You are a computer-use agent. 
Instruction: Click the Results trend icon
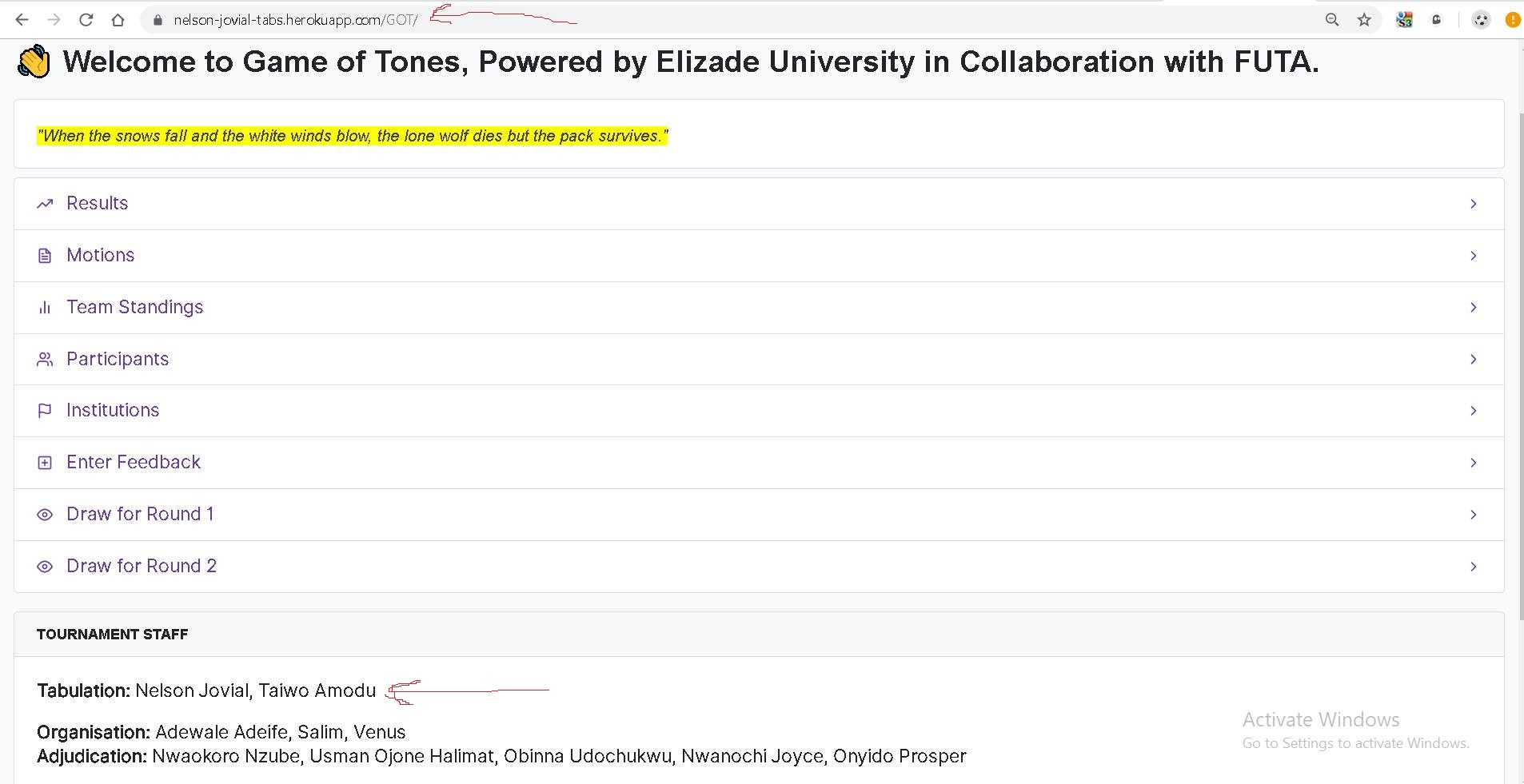(x=45, y=204)
